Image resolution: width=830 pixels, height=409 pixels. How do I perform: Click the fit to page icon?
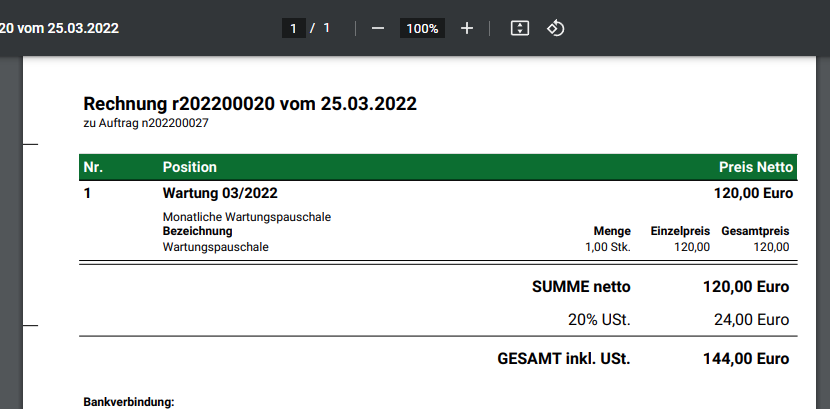[519, 28]
